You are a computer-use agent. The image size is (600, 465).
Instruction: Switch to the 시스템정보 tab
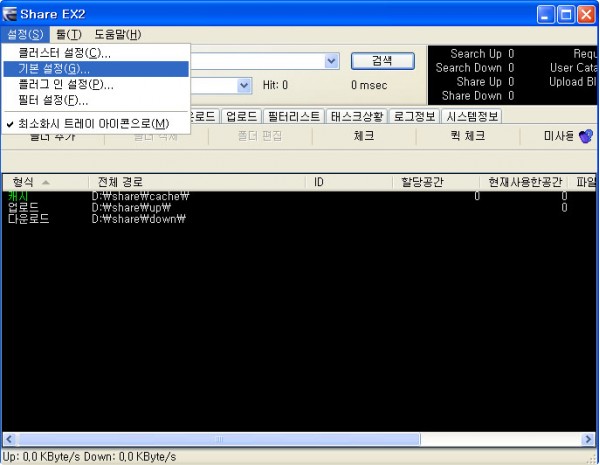pos(472,116)
